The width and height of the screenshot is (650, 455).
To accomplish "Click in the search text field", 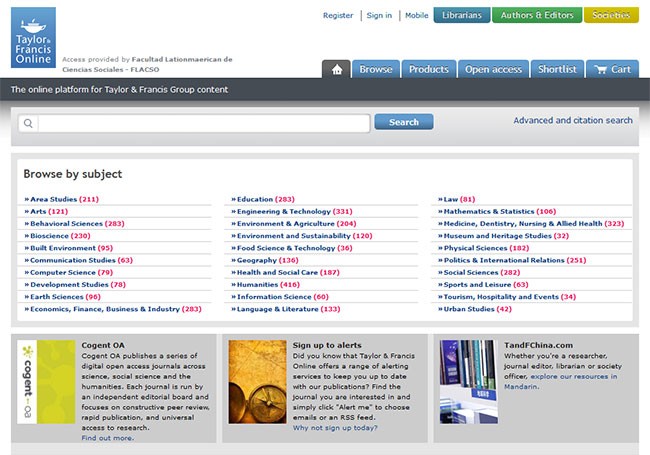I will [204, 123].
